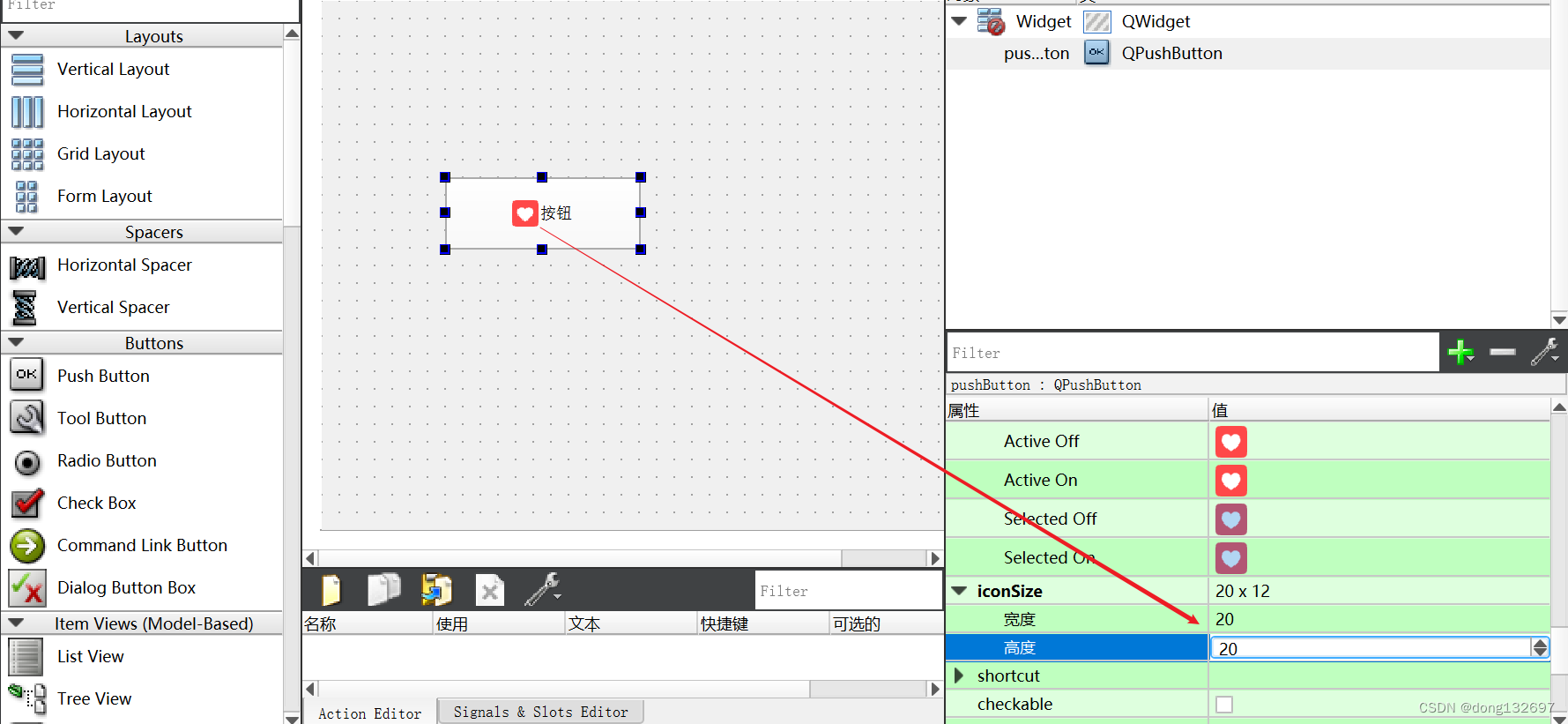Remove dynamic property with minus icon

pyautogui.click(x=1503, y=352)
